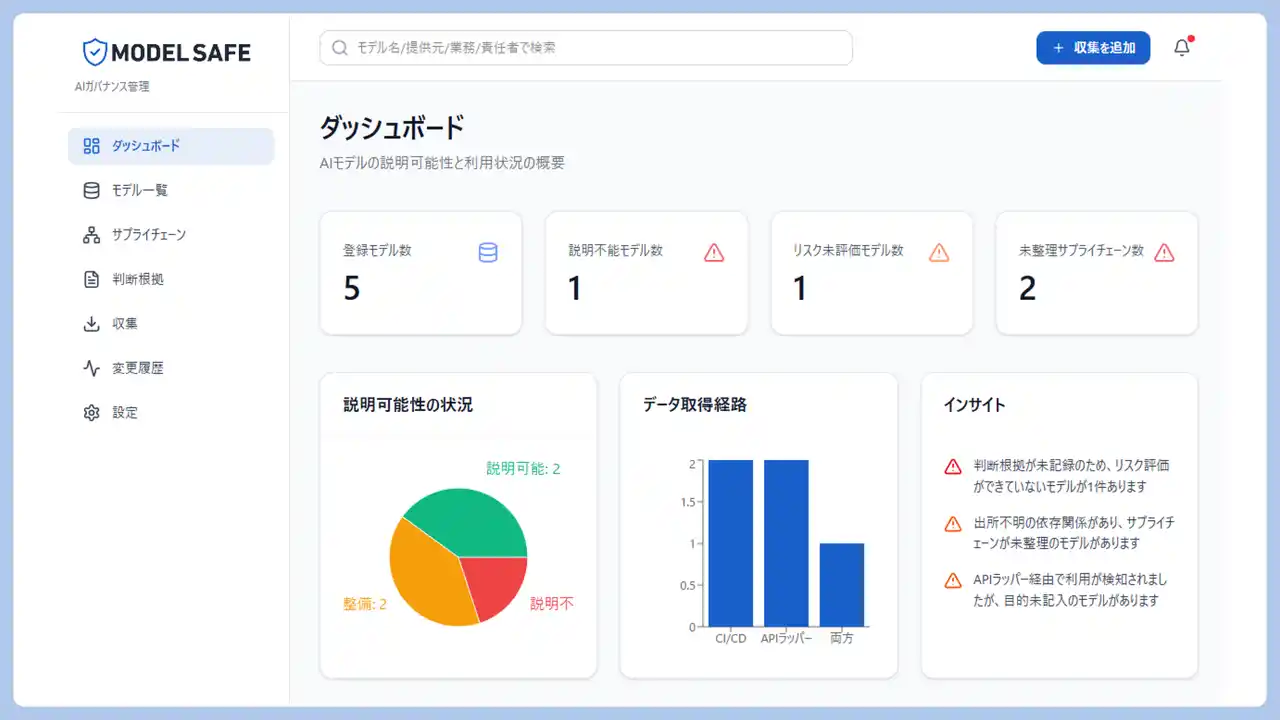Image resolution: width=1280 pixels, height=720 pixels.
Task: Focus the model search input field
Action: [600, 48]
